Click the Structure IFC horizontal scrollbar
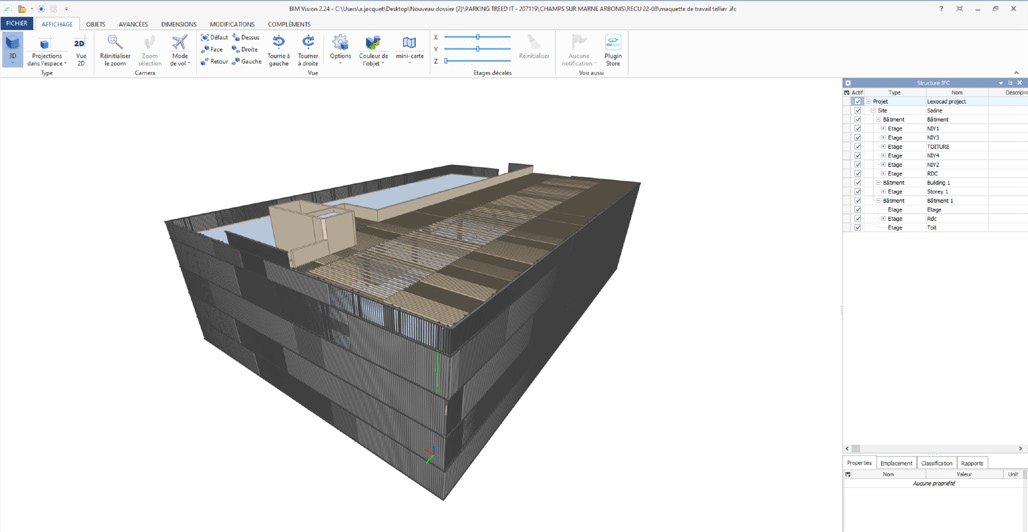Screen dimensions: 1028x532 (x=935, y=448)
